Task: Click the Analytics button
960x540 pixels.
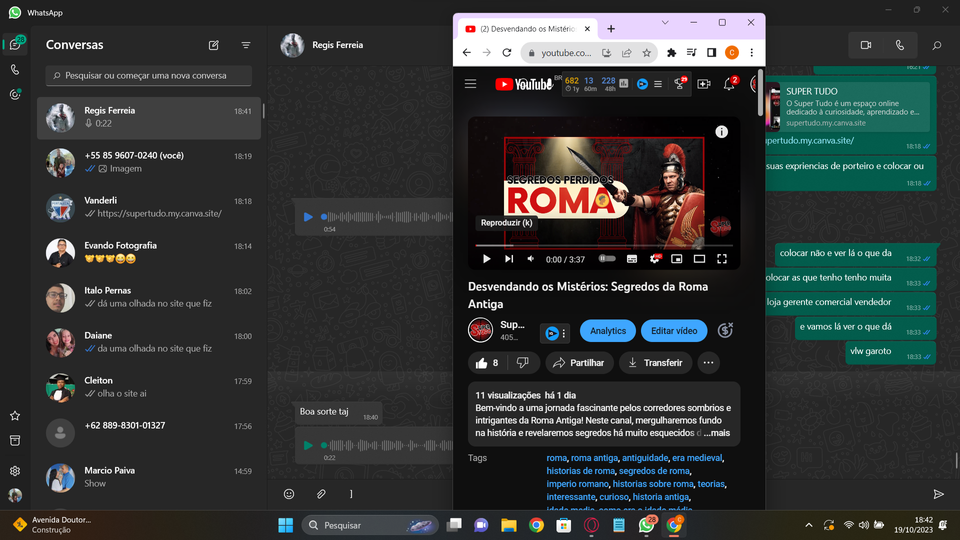Action: click(x=608, y=331)
